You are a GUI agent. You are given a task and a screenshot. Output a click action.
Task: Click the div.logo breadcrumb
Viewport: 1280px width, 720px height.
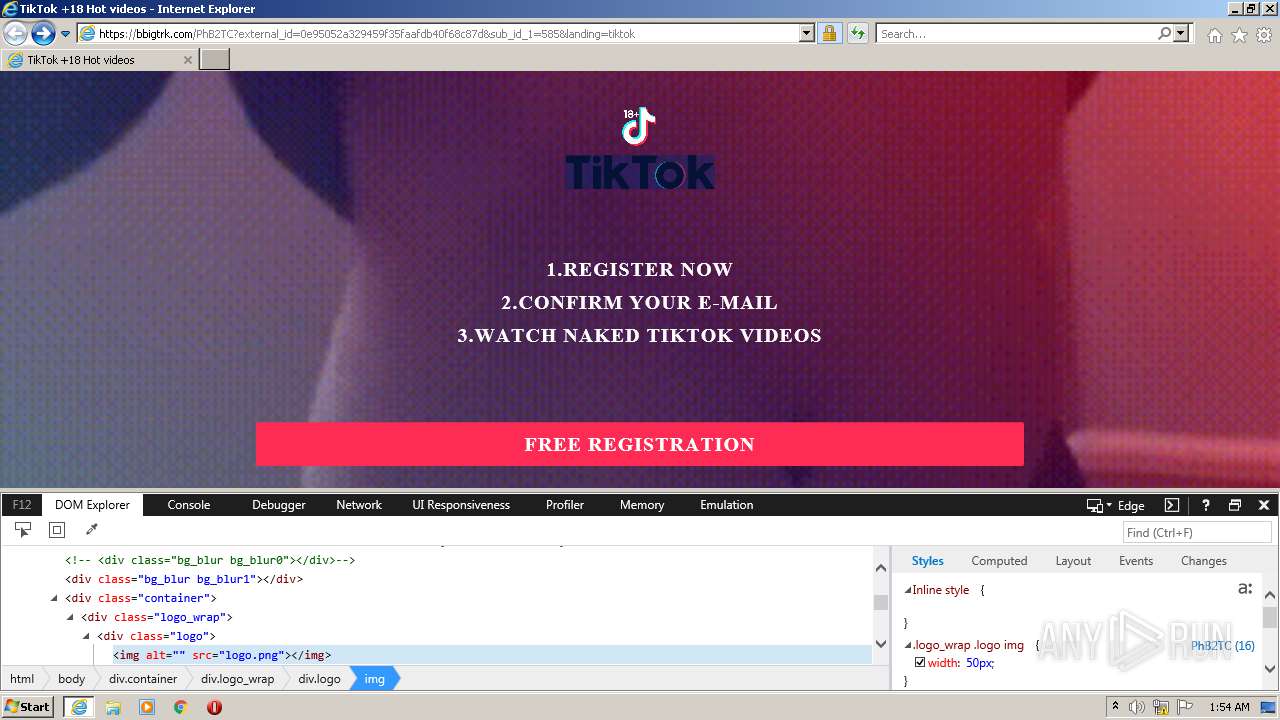[x=319, y=679]
